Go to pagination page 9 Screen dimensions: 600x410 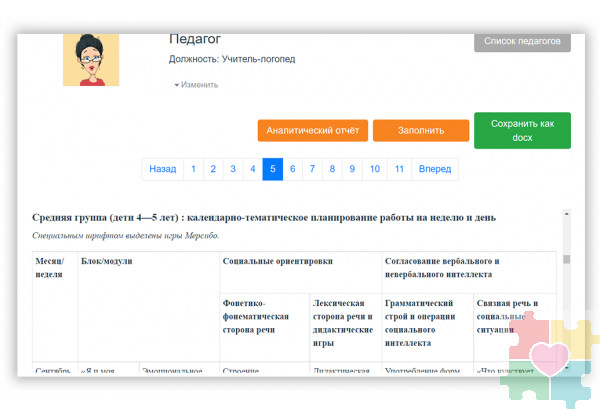pyautogui.click(x=351, y=169)
